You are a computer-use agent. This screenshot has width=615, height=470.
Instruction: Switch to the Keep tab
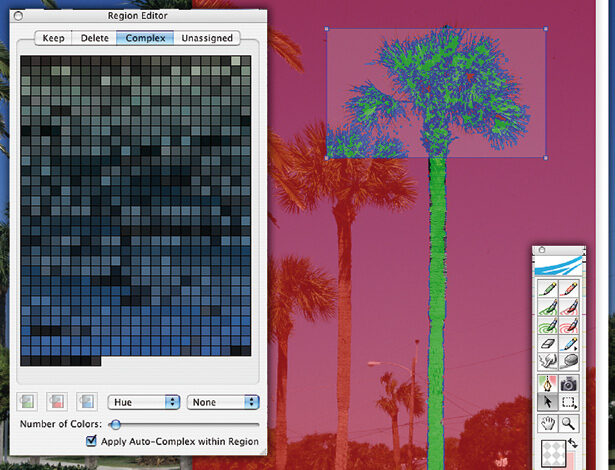tap(53, 38)
